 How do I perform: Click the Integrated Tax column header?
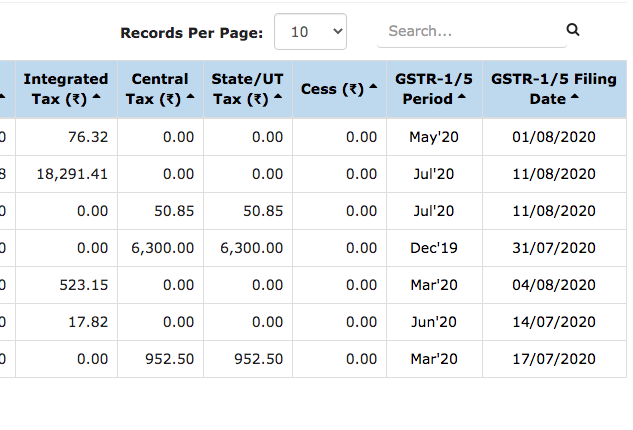[x=66, y=89]
